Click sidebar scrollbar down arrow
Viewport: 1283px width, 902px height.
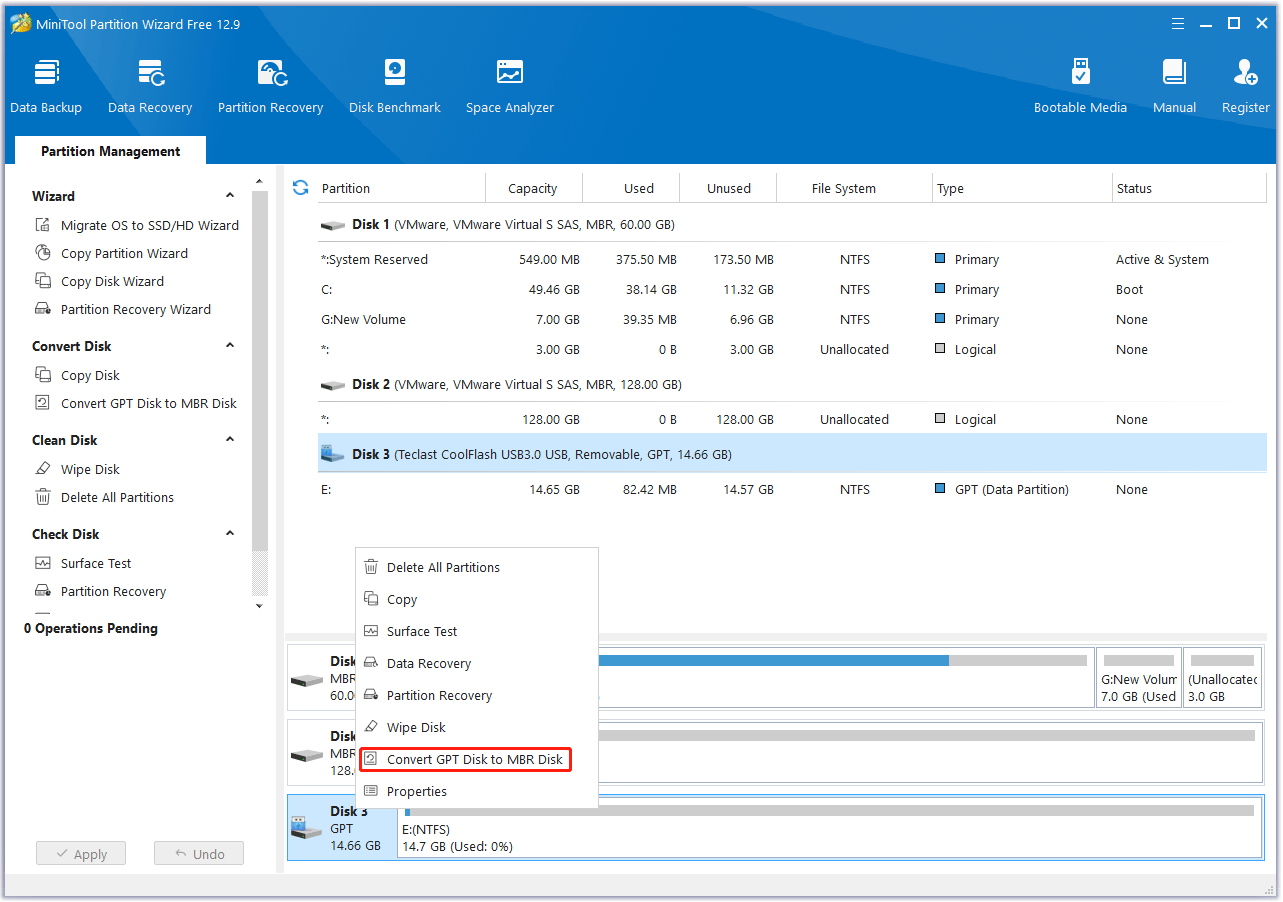260,605
